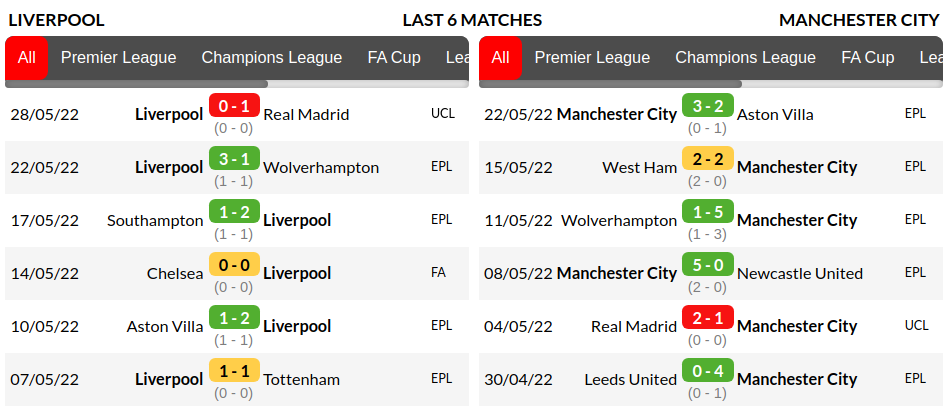Click green 3 - 2 Manchester City score badge
The height and width of the screenshot is (413, 947).
pos(707,105)
